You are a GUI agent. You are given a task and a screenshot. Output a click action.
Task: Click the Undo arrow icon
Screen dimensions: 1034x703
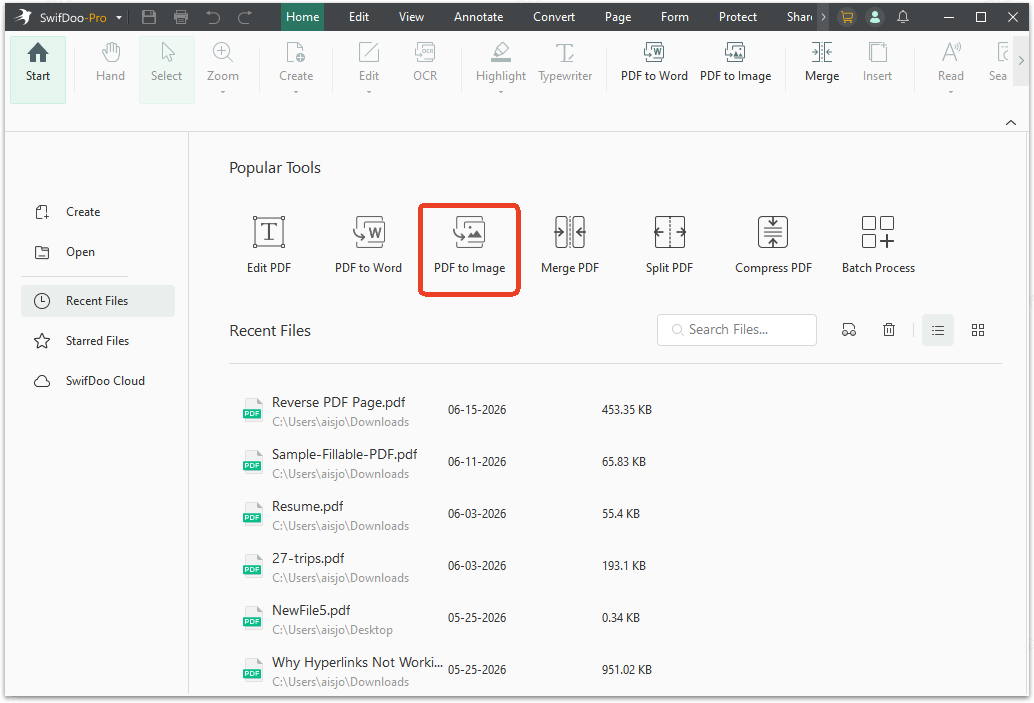pyautogui.click(x=213, y=17)
